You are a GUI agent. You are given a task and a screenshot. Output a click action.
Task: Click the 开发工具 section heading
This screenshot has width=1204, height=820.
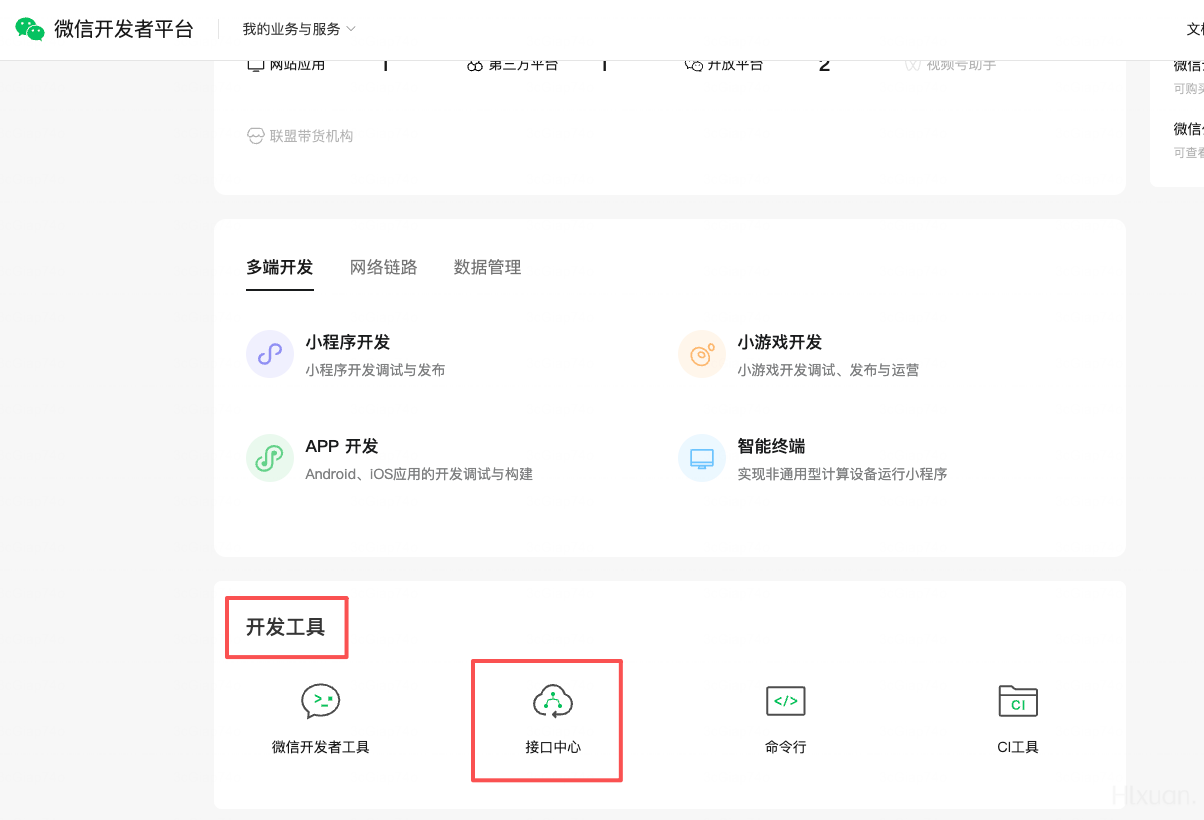point(286,628)
